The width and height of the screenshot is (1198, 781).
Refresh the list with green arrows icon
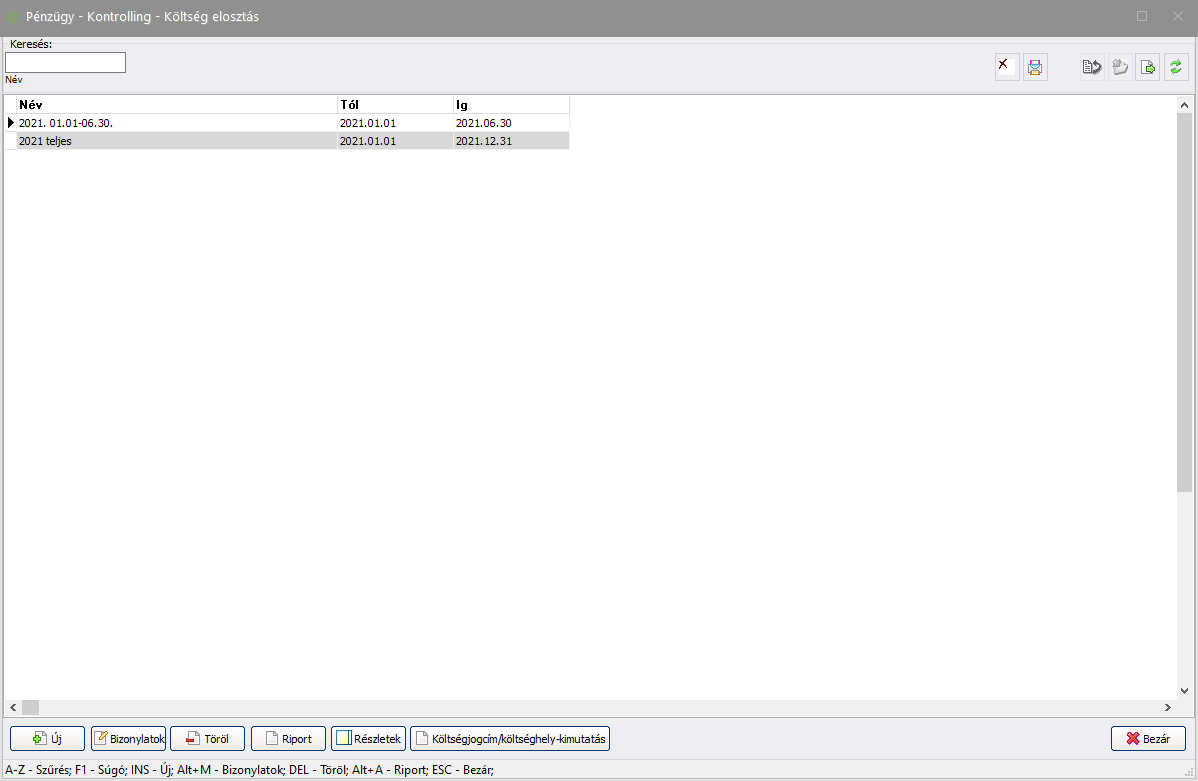coord(1176,67)
